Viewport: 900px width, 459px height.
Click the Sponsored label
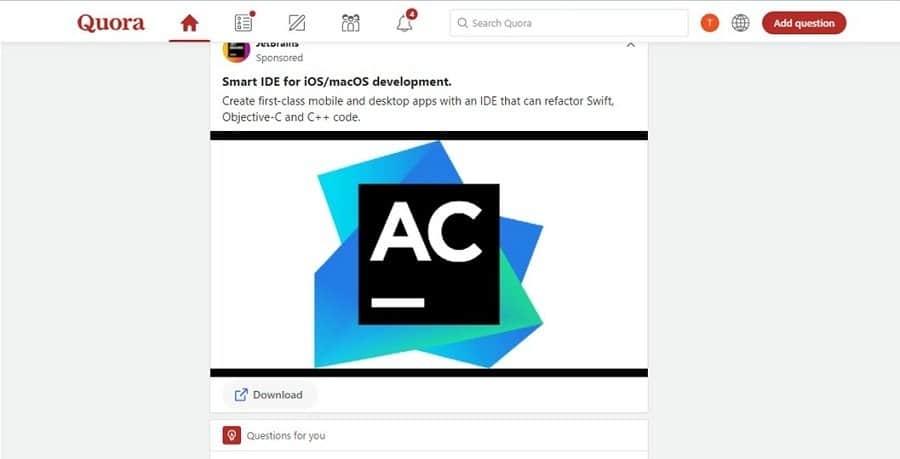click(279, 57)
